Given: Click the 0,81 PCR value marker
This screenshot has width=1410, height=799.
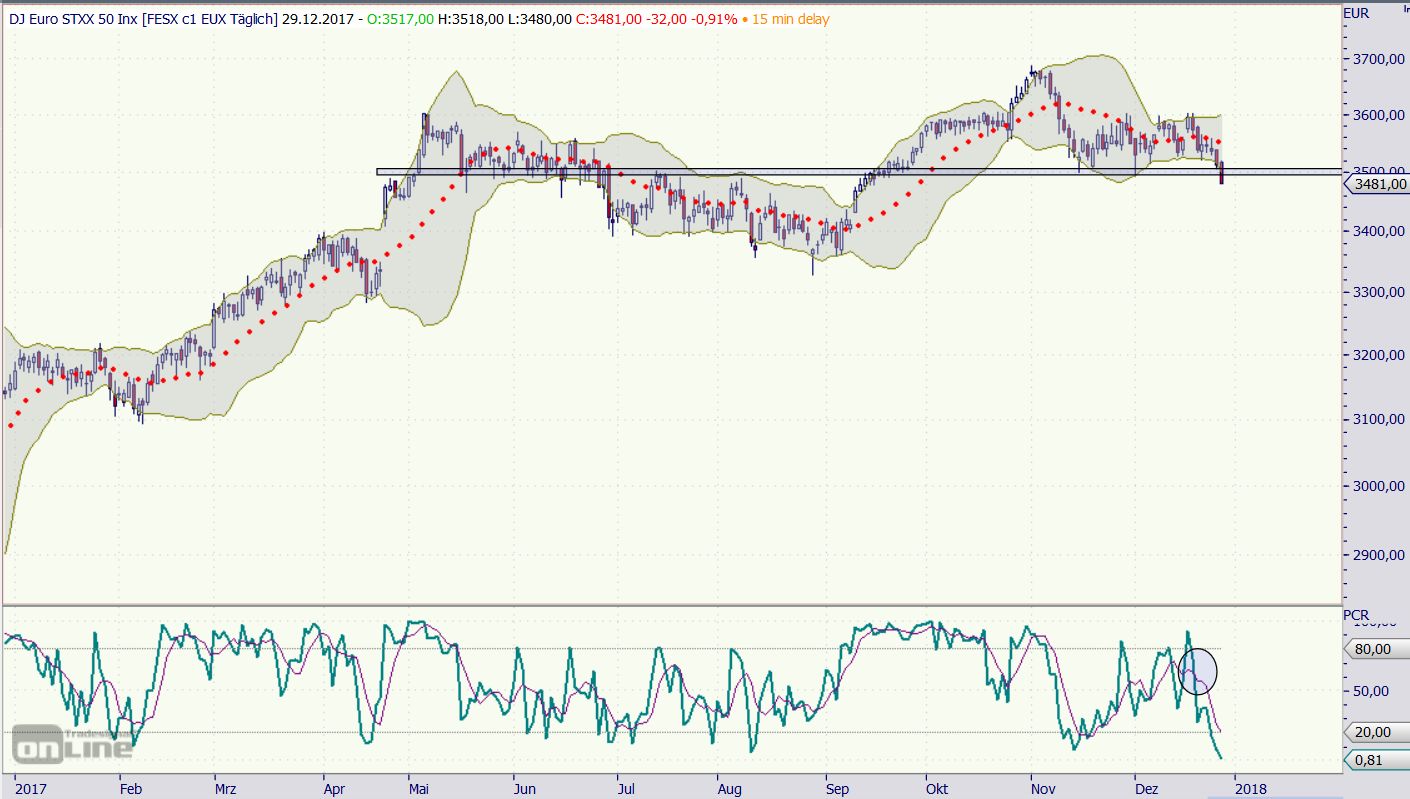Looking at the screenshot, I should (1371, 760).
